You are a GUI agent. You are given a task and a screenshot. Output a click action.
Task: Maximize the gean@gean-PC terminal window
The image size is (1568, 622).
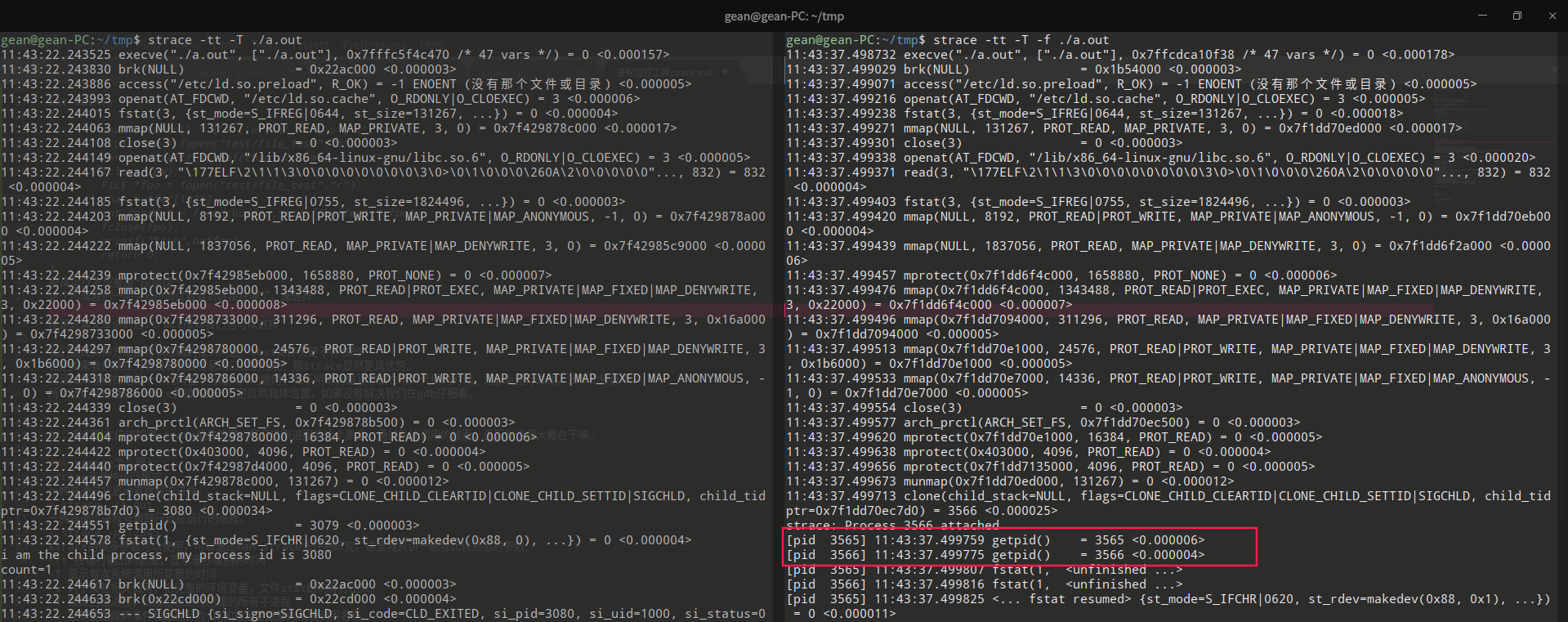[1517, 16]
